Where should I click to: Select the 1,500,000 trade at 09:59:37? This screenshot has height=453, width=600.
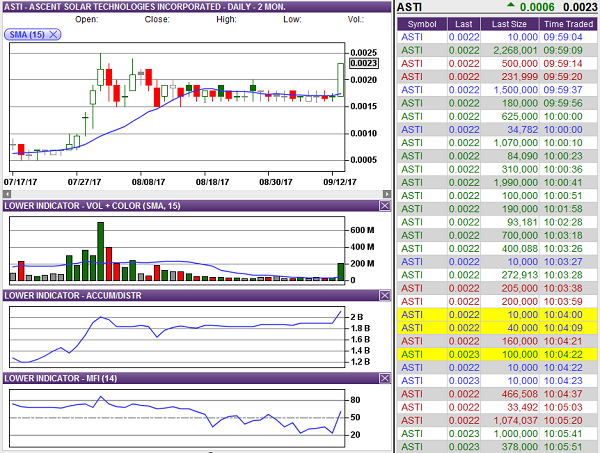pyautogui.click(x=497, y=90)
